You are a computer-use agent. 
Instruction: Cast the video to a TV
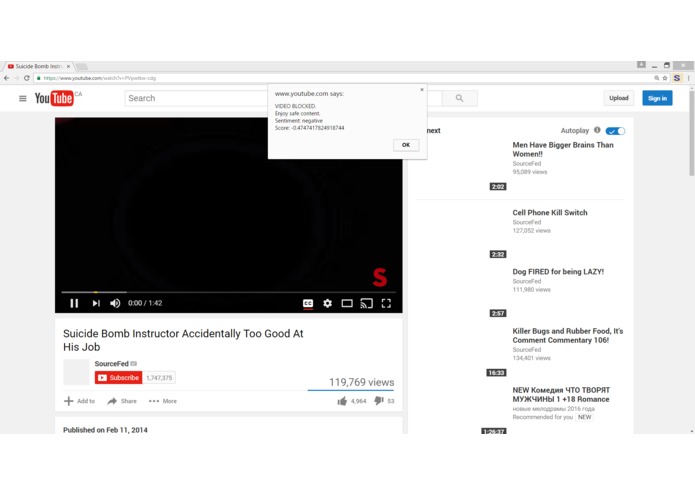[367, 303]
